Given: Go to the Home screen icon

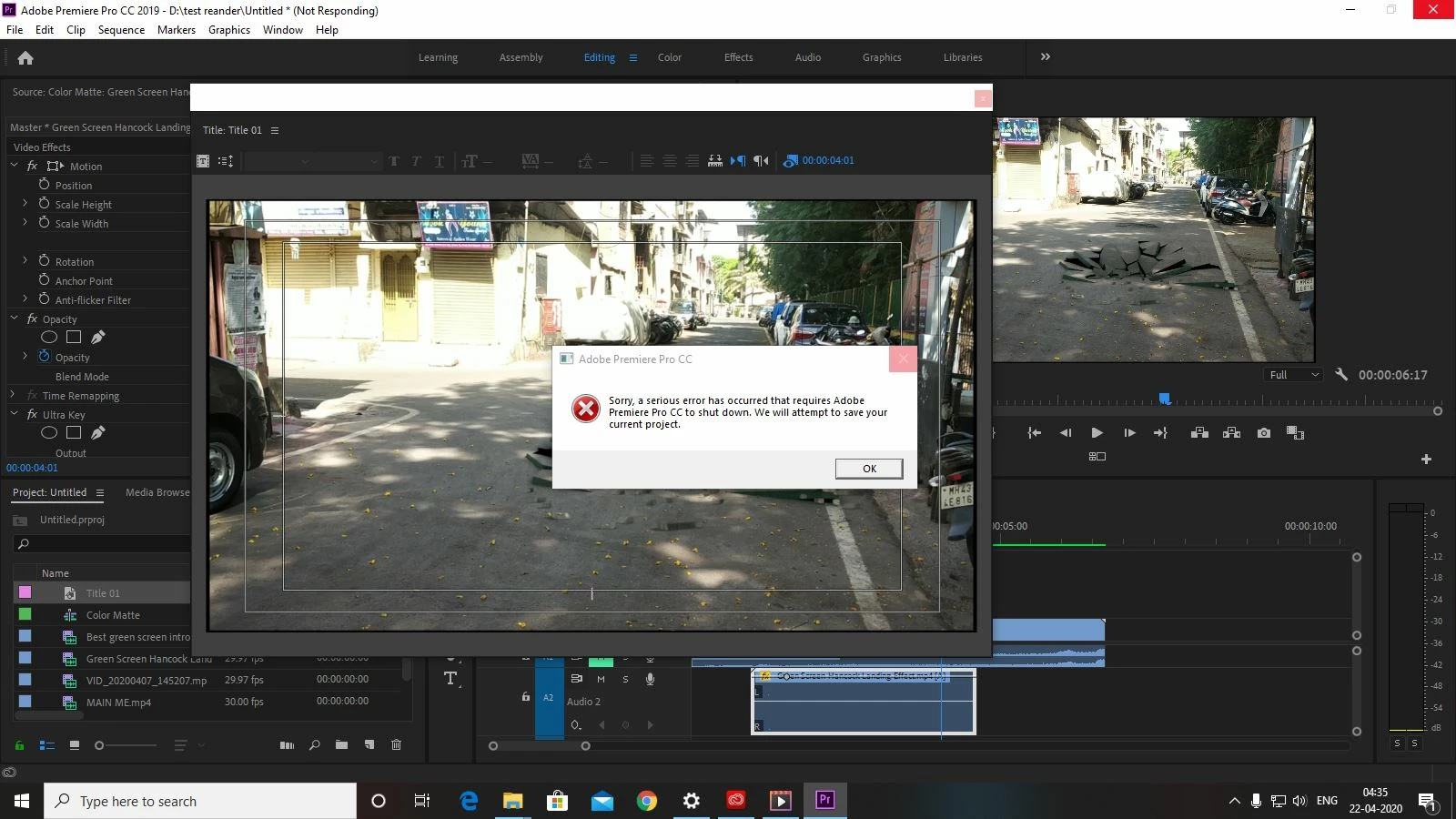Looking at the screenshot, I should click(x=25, y=57).
